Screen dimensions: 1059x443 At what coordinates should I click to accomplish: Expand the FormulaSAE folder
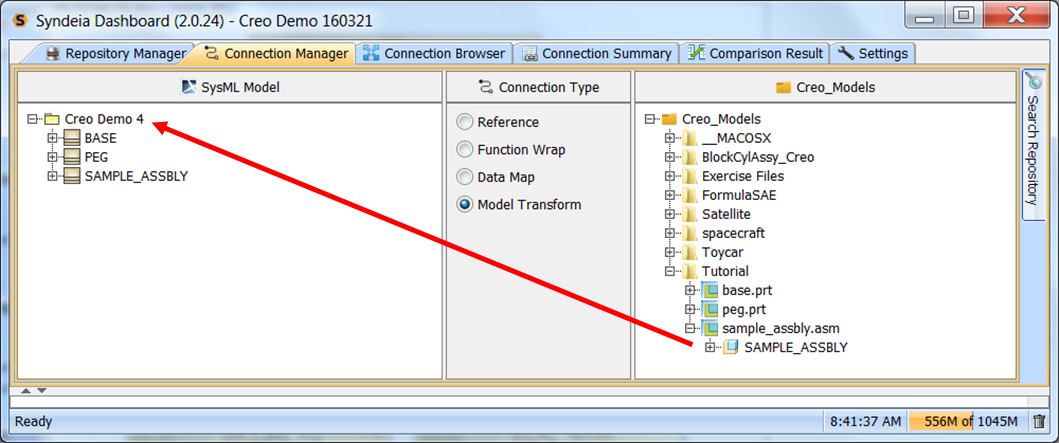pyautogui.click(x=669, y=195)
